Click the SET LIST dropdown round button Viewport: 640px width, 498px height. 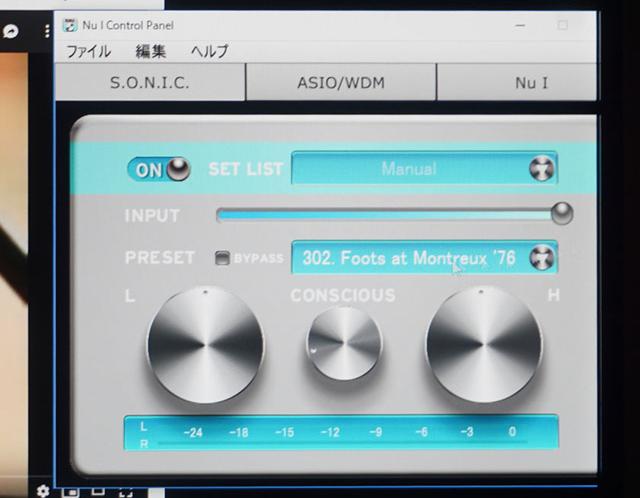pos(541,169)
